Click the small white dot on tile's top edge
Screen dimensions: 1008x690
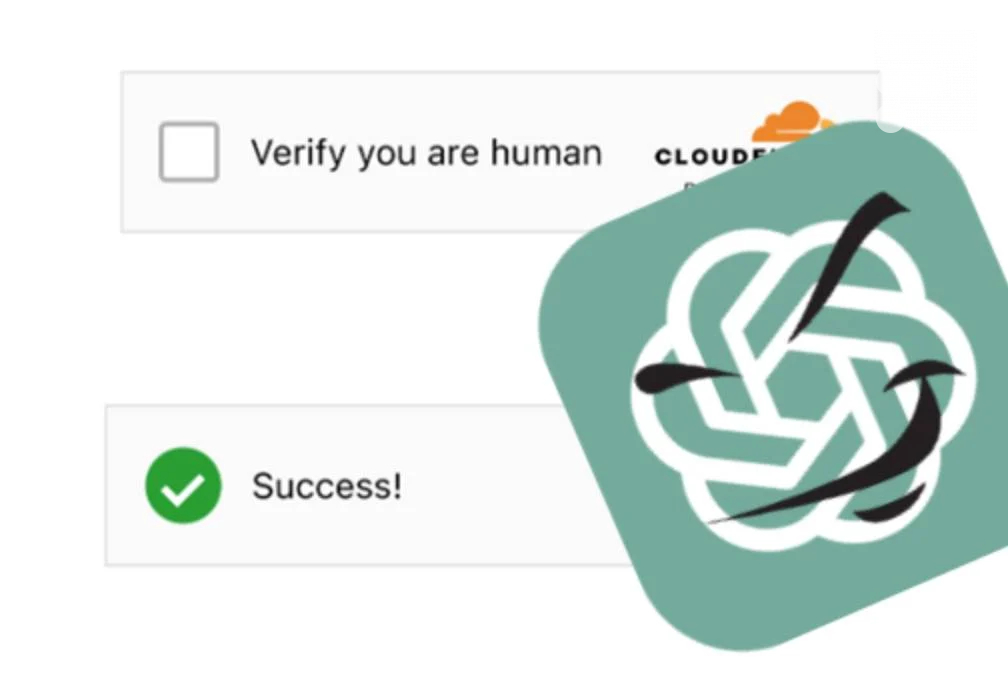(x=890, y=120)
